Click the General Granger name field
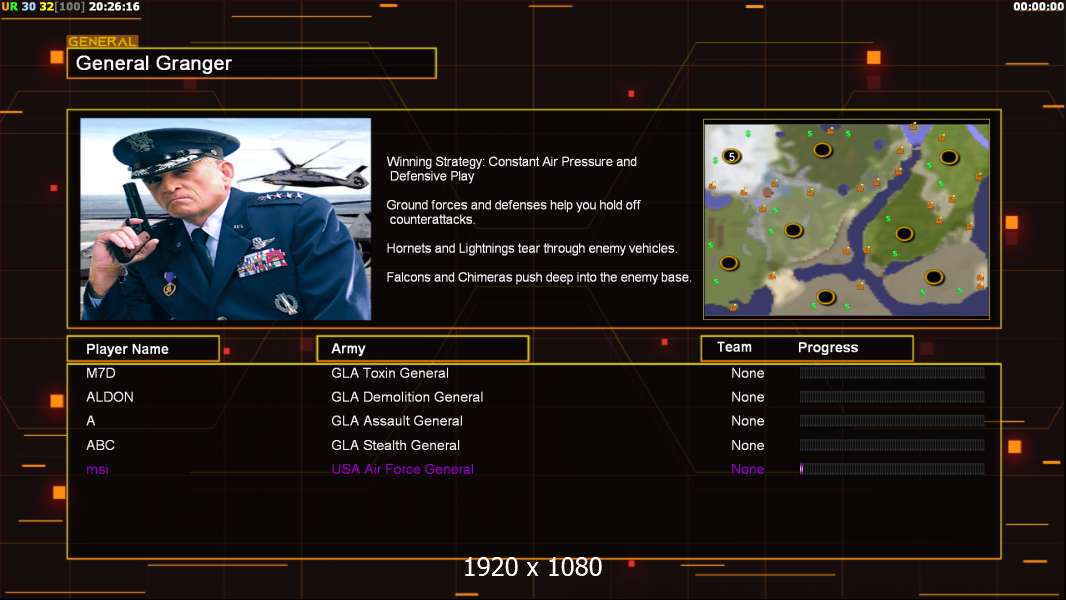The width and height of the screenshot is (1066, 600). click(252, 63)
